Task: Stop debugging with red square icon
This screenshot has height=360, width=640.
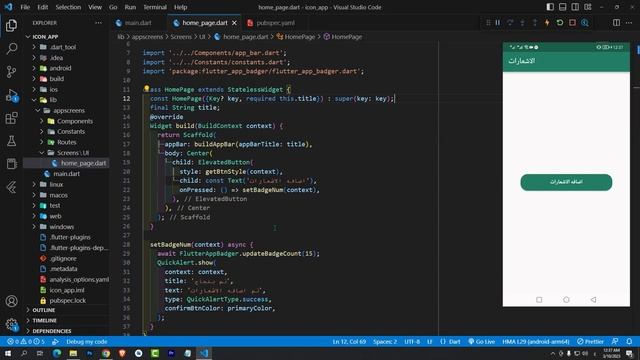Action: pyautogui.click(x=572, y=23)
